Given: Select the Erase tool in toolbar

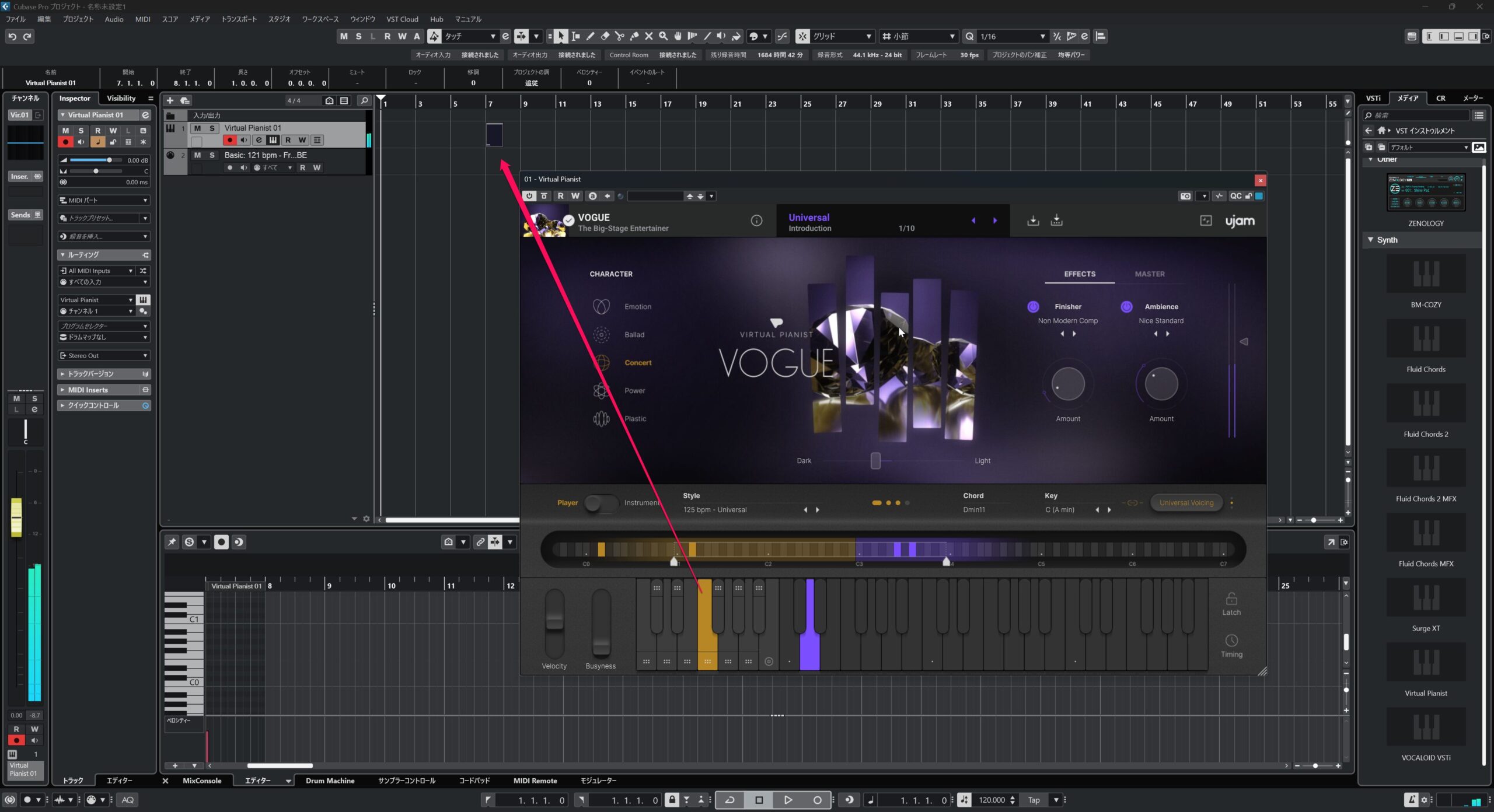Looking at the screenshot, I should pos(605,36).
